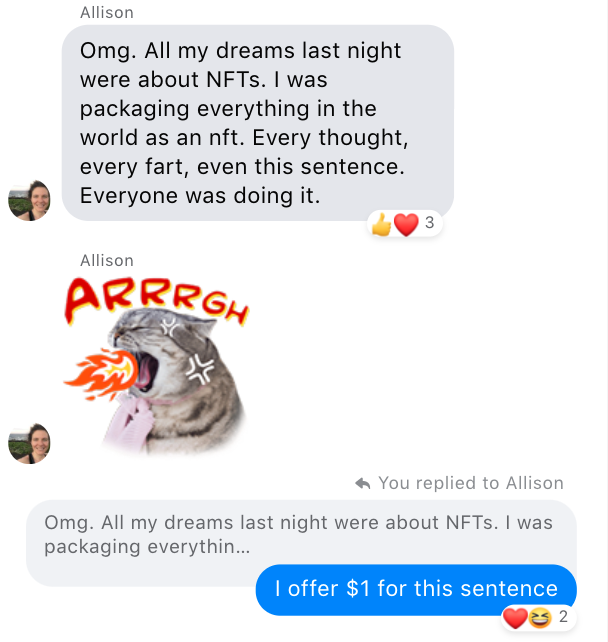Click the Allison name above the cat sticker
608x642 pixels.
[x=107, y=260]
